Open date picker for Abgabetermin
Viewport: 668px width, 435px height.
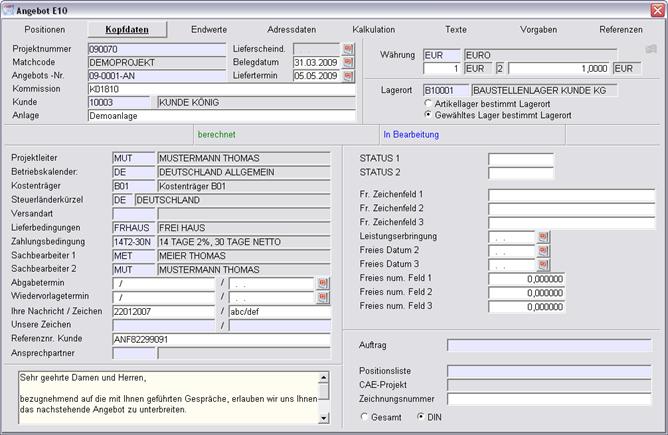click(323, 284)
